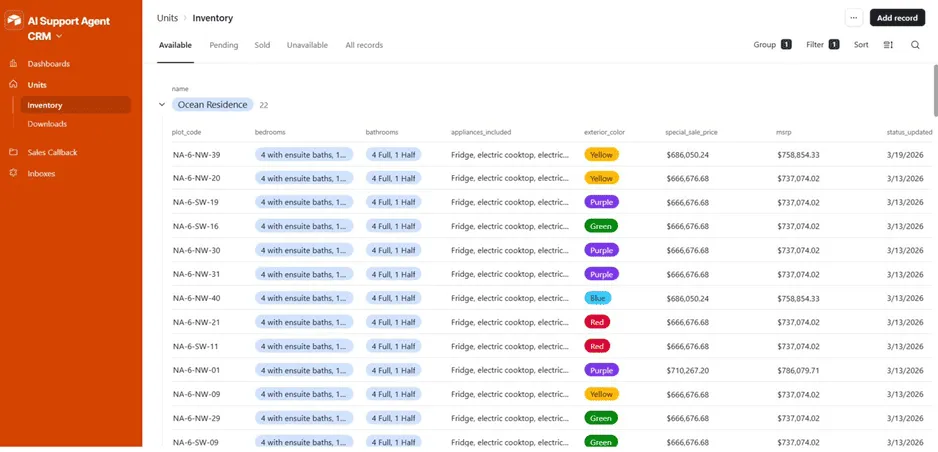Click the 3/19/2026 status updated date
The height and width of the screenshot is (452, 938).
[x=906, y=155]
